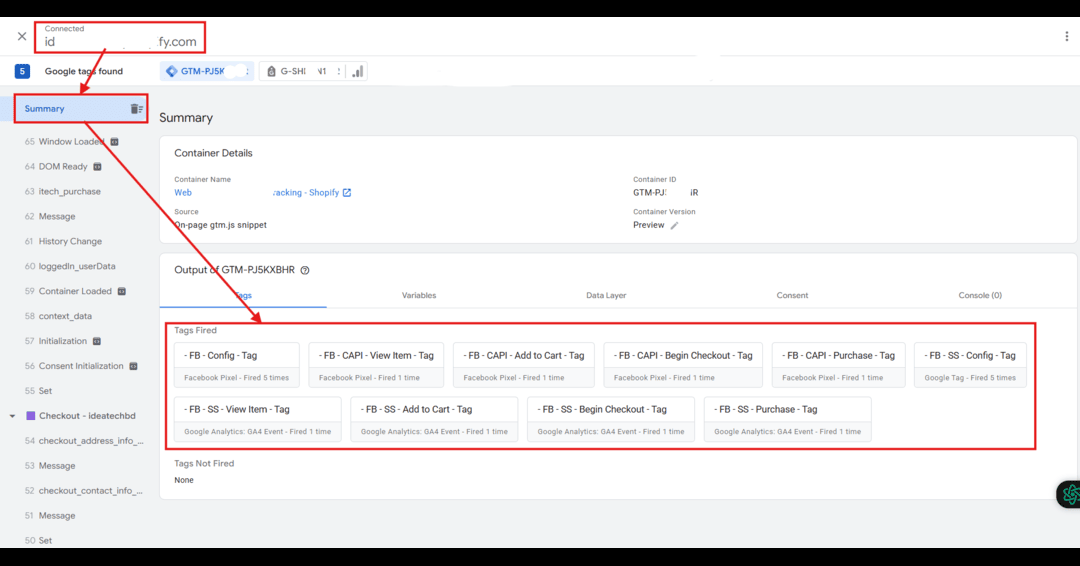Open event 55 Set
Image resolution: width=1080 pixels, height=566 pixels.
coord(38,390)
